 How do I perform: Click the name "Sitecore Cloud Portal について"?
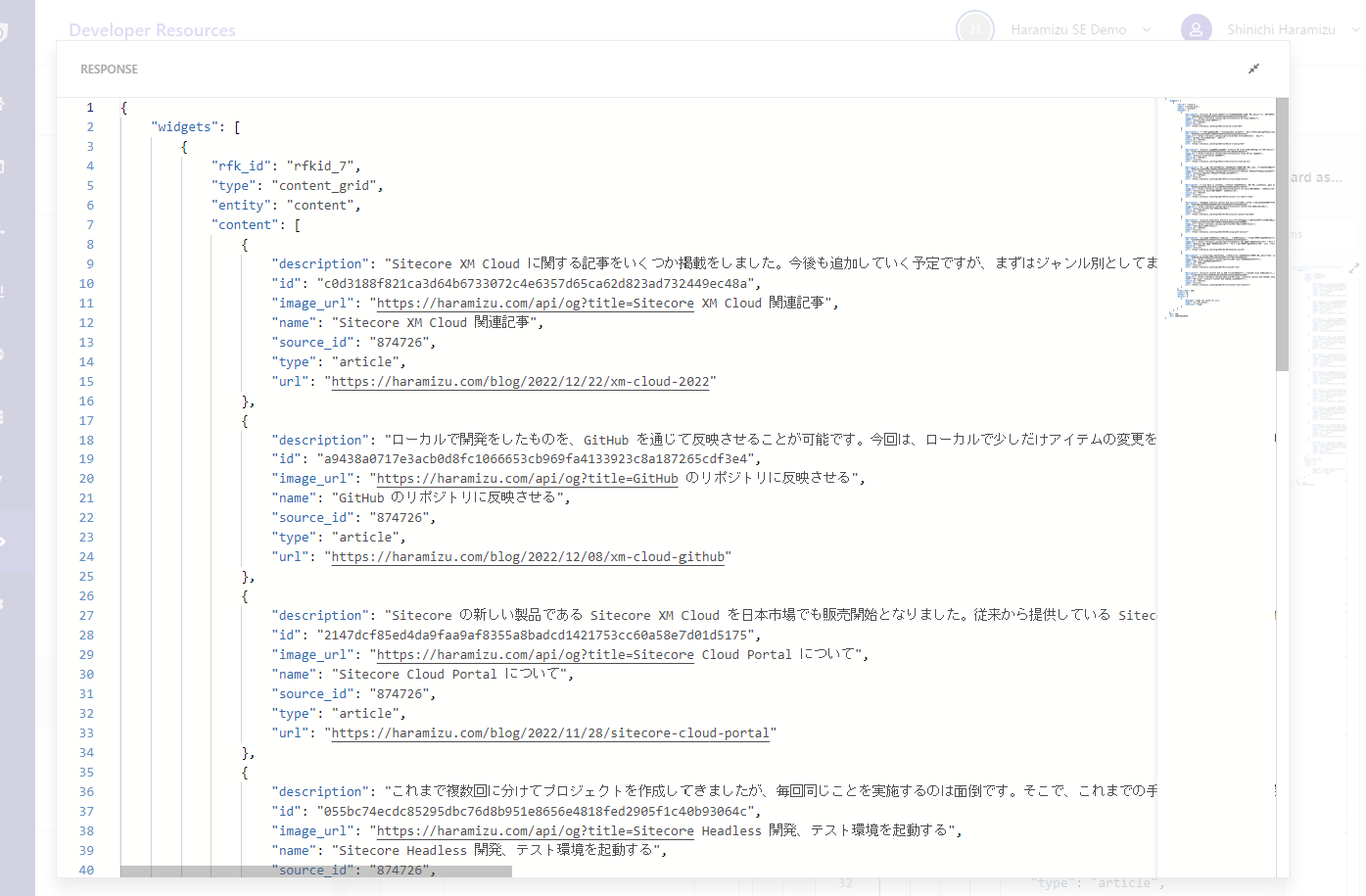[449, 675]
